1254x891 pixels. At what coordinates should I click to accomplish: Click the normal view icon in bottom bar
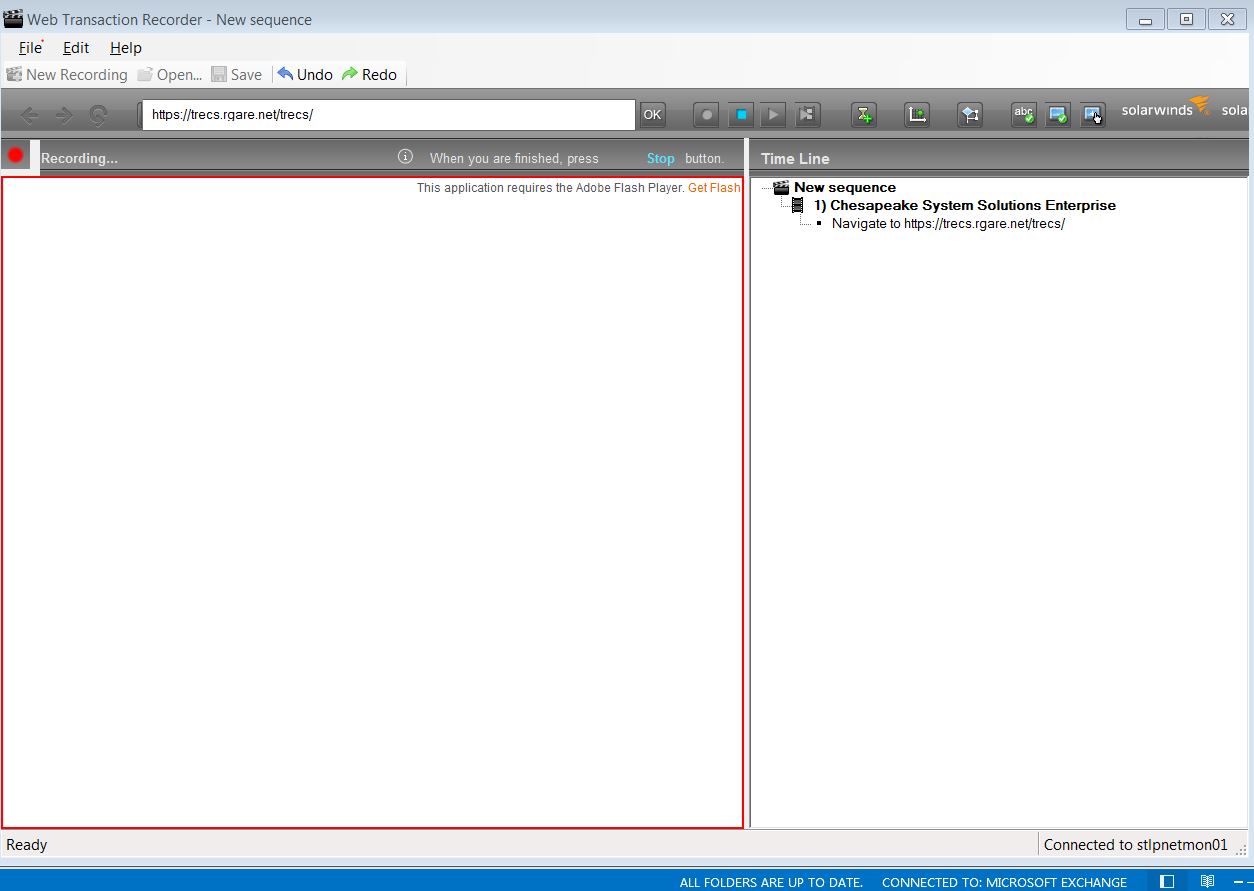point(1167,882)
